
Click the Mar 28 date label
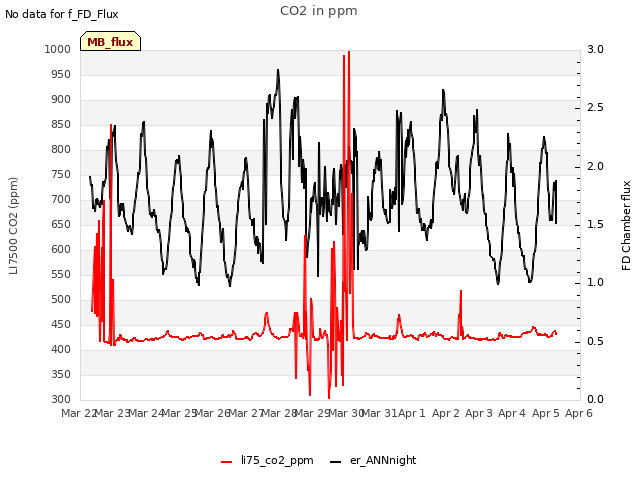coord(279,413)
